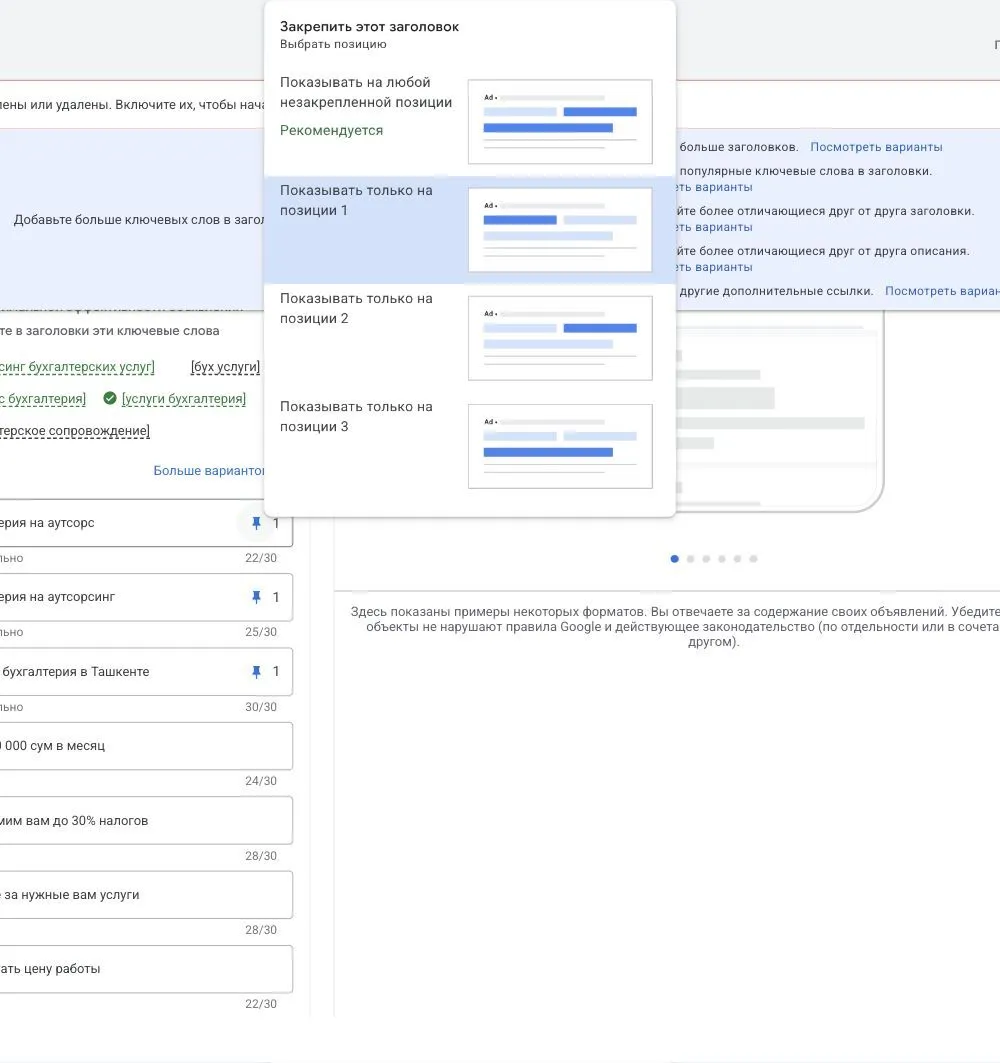Viewport: 1000px width, 1063px height.
Task: Click keyword '[услуги бухгалтерия]'
Action: (184, 399)
